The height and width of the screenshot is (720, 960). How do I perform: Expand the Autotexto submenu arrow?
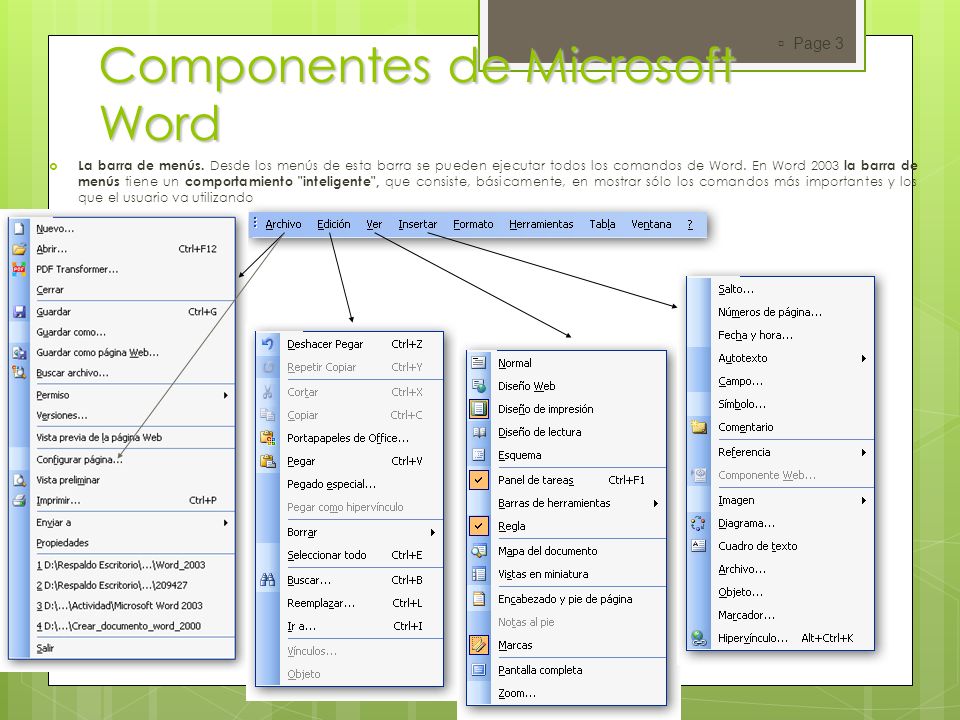click(x=864, y=358)
